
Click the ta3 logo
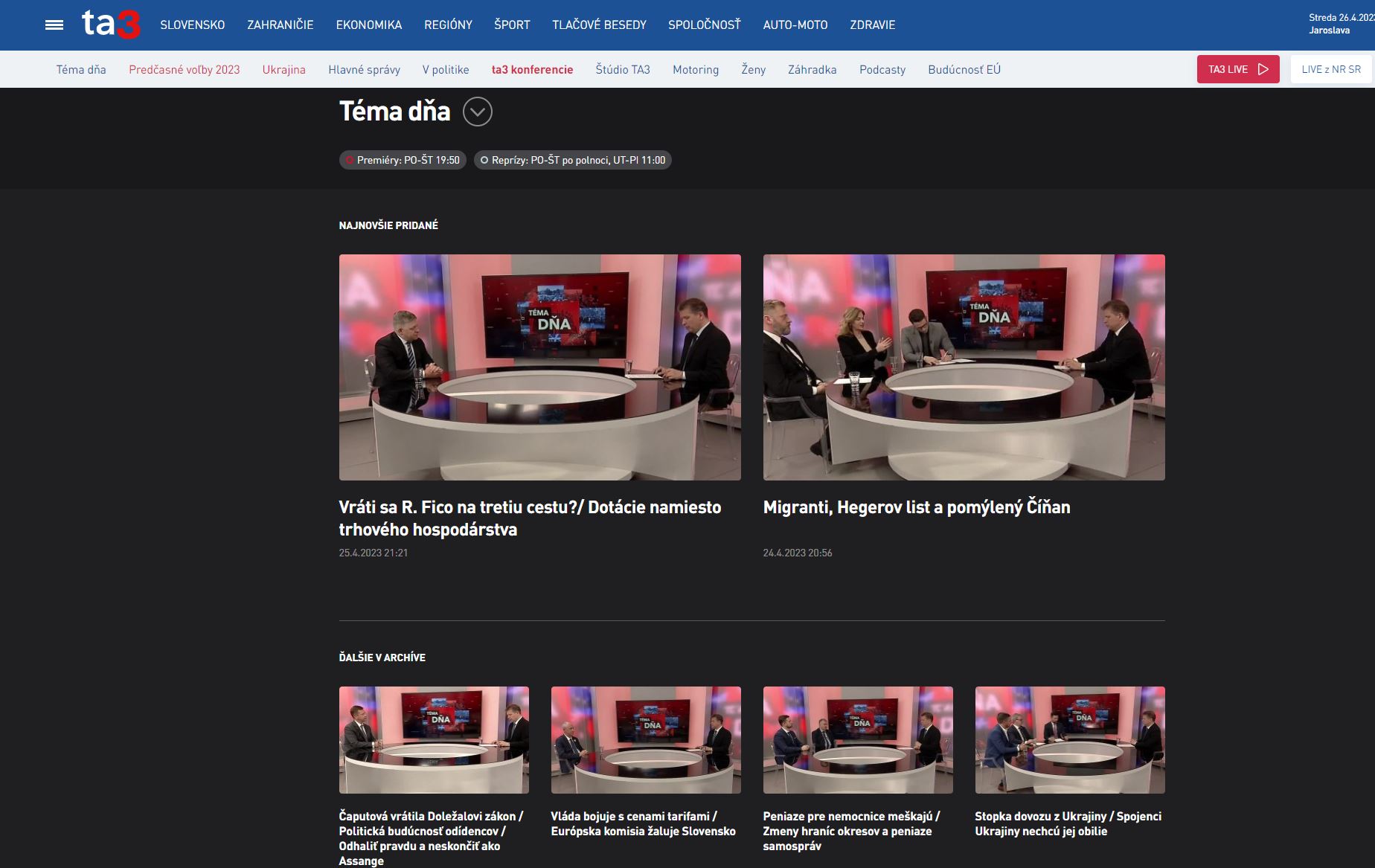[111, 25]
